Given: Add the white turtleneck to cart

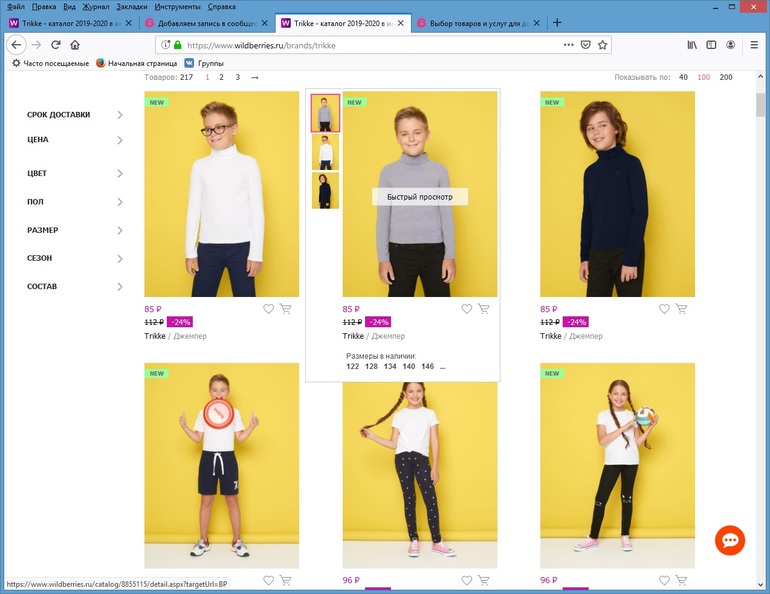Looking at the screenshot, I should [x=286, y=309].
